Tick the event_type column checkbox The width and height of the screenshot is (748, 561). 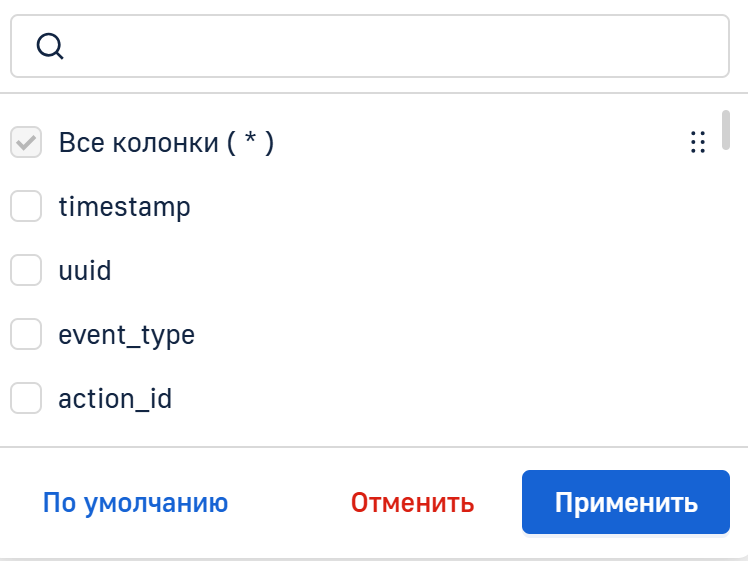point(26,335)
